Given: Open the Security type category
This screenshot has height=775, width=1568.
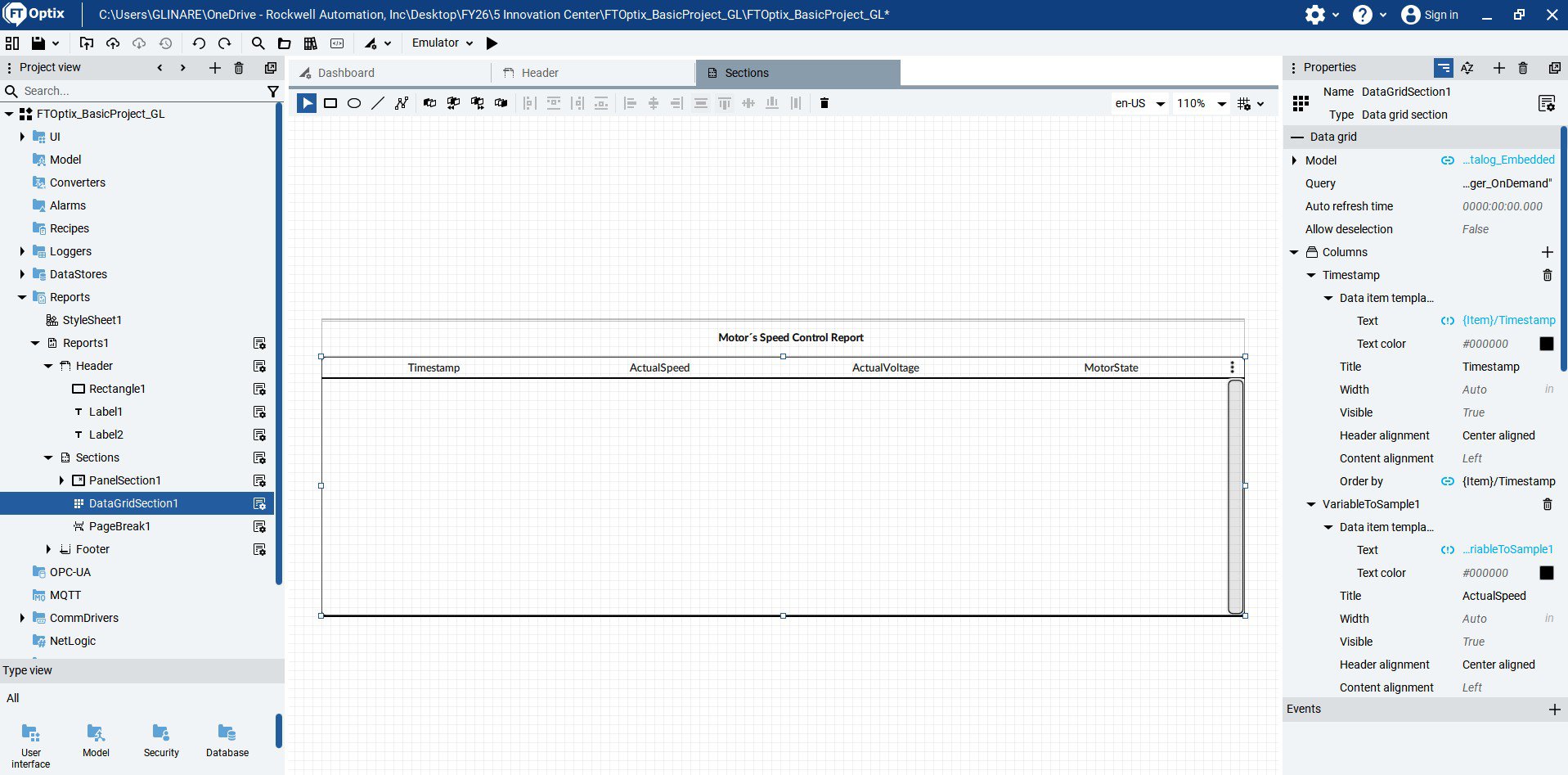Looking at the screenshot, I should click(161, 741).
